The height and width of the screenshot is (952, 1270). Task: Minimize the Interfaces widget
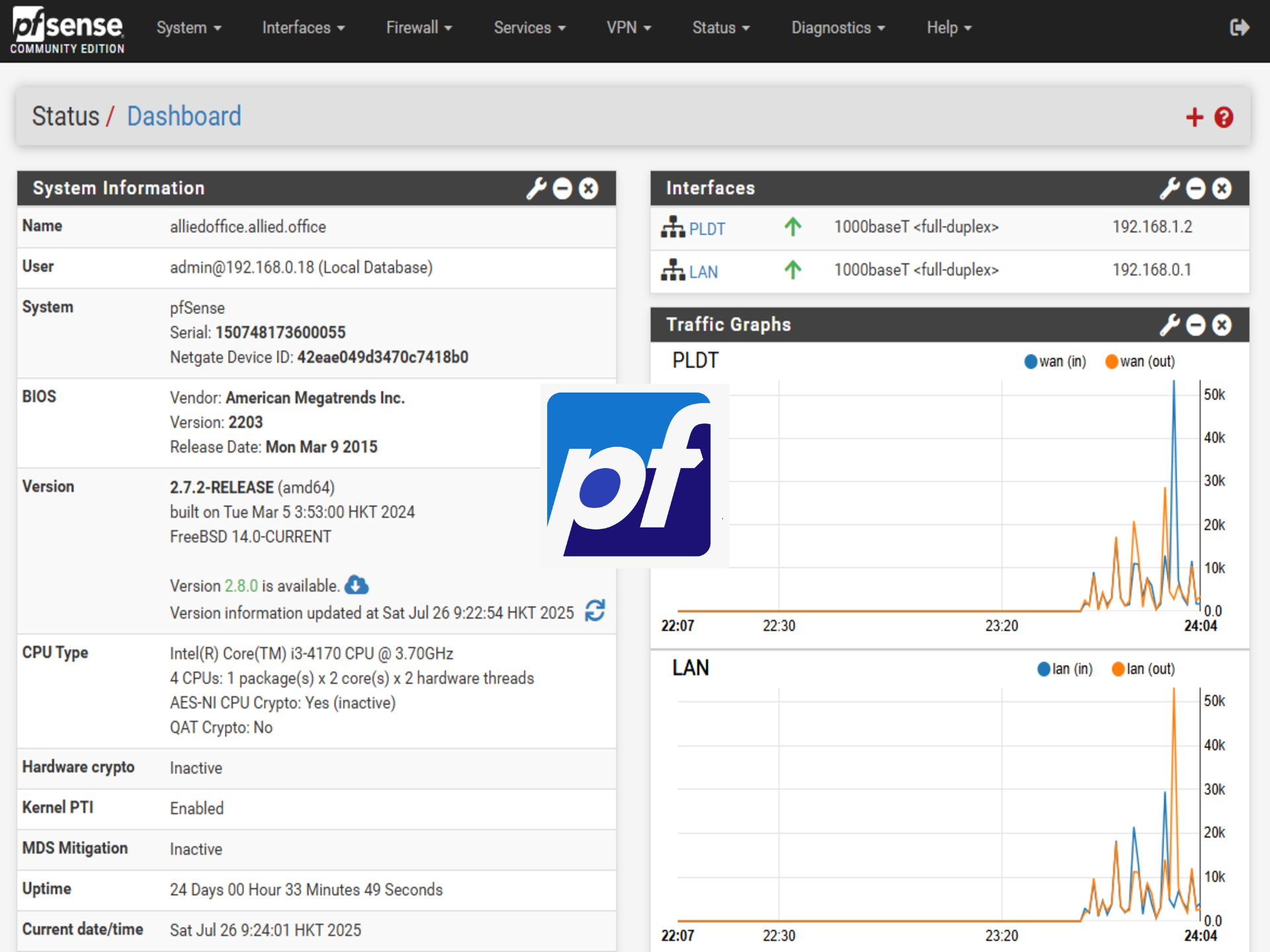pos(1196,188)
